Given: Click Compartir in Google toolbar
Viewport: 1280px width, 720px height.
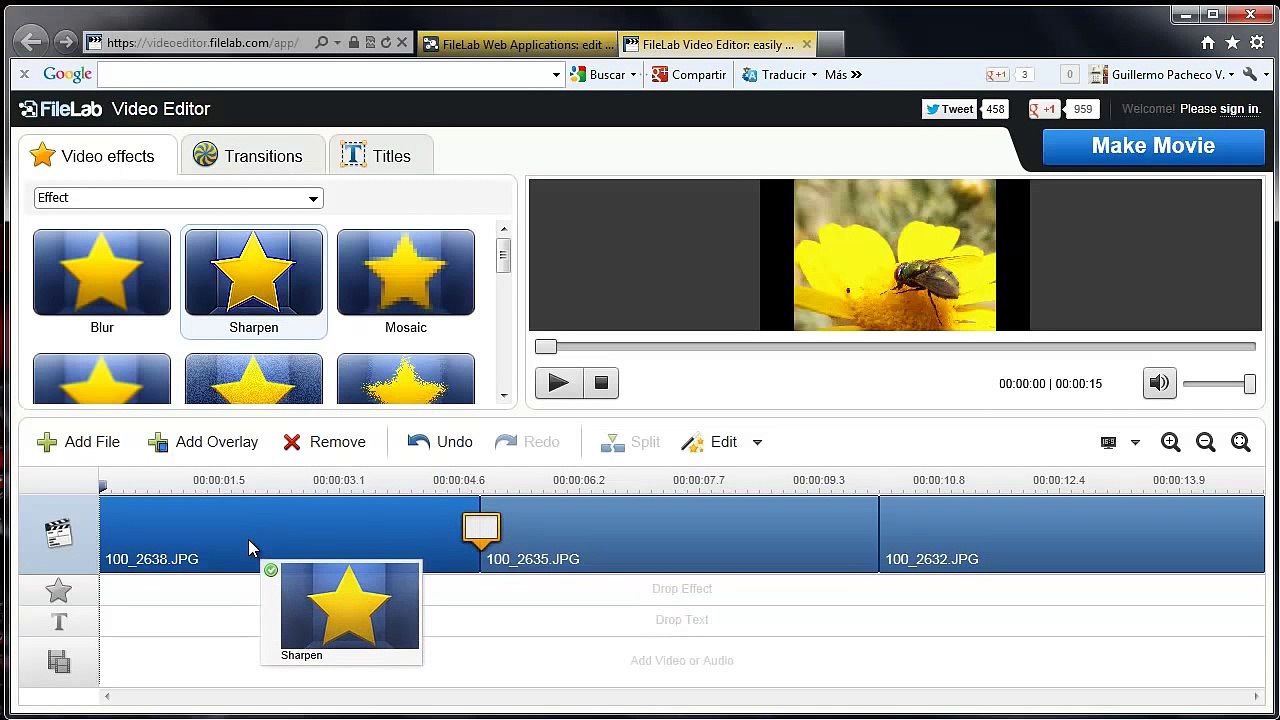Looking at the screenshot, I should coord(689,75).
